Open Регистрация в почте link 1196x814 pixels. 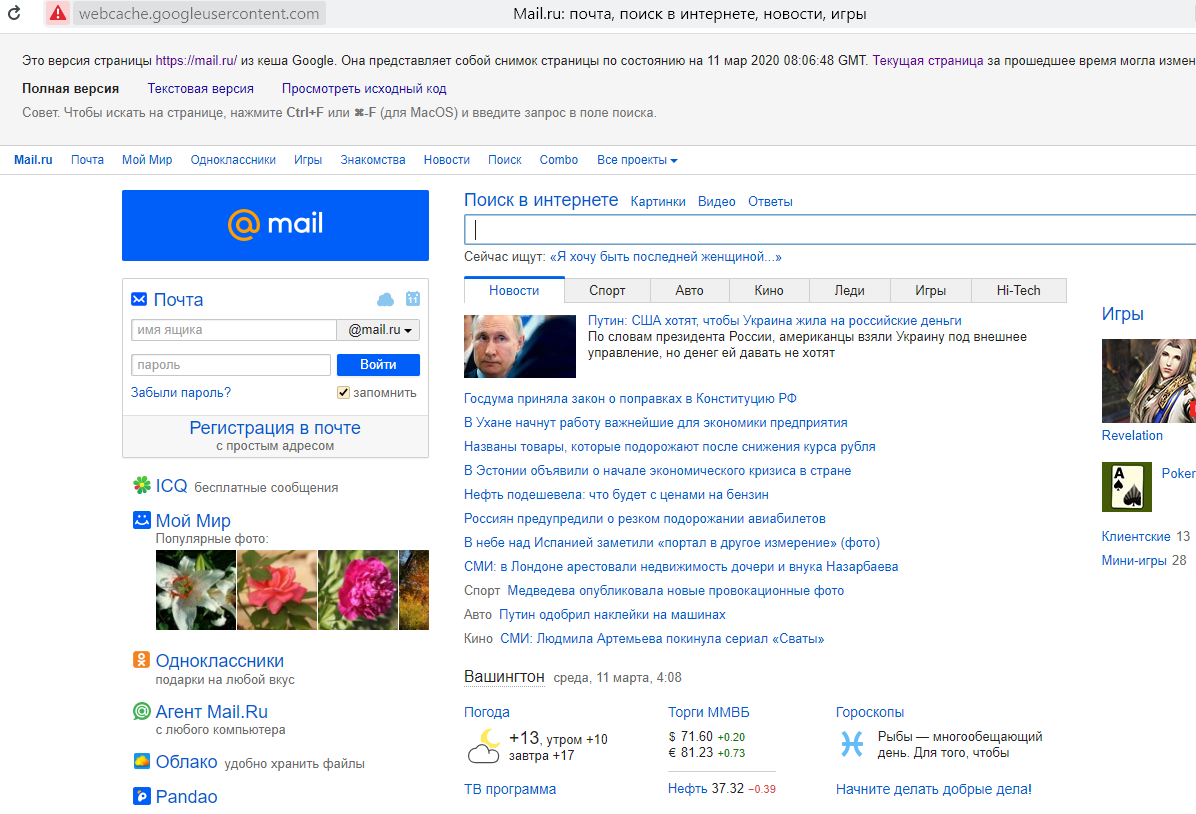coord(275,428)
